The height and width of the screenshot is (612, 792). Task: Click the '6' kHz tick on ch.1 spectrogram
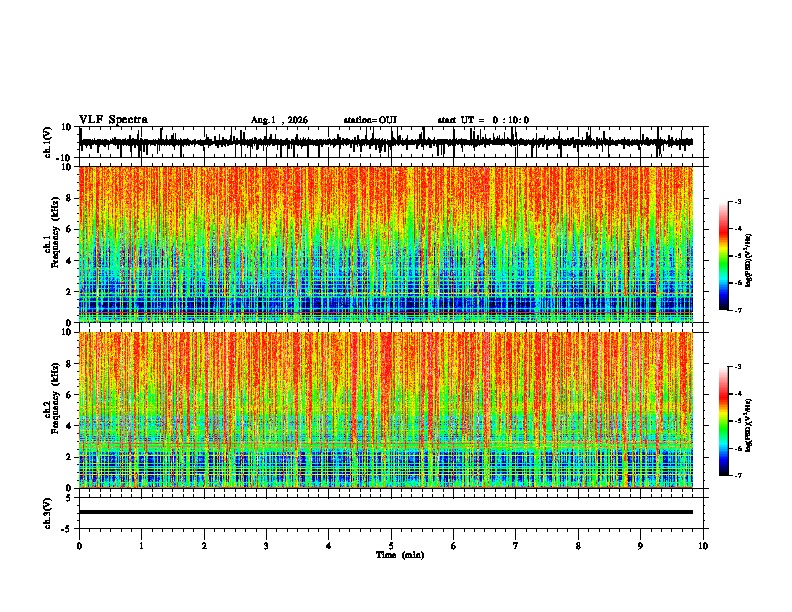(x=69, y=229)
